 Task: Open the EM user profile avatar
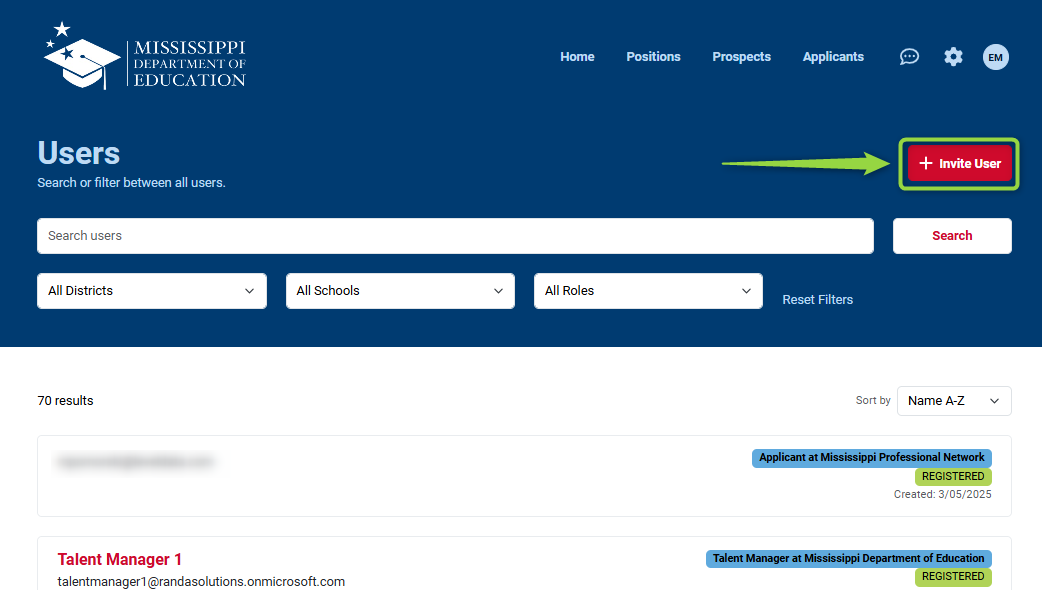click(995, 57)
